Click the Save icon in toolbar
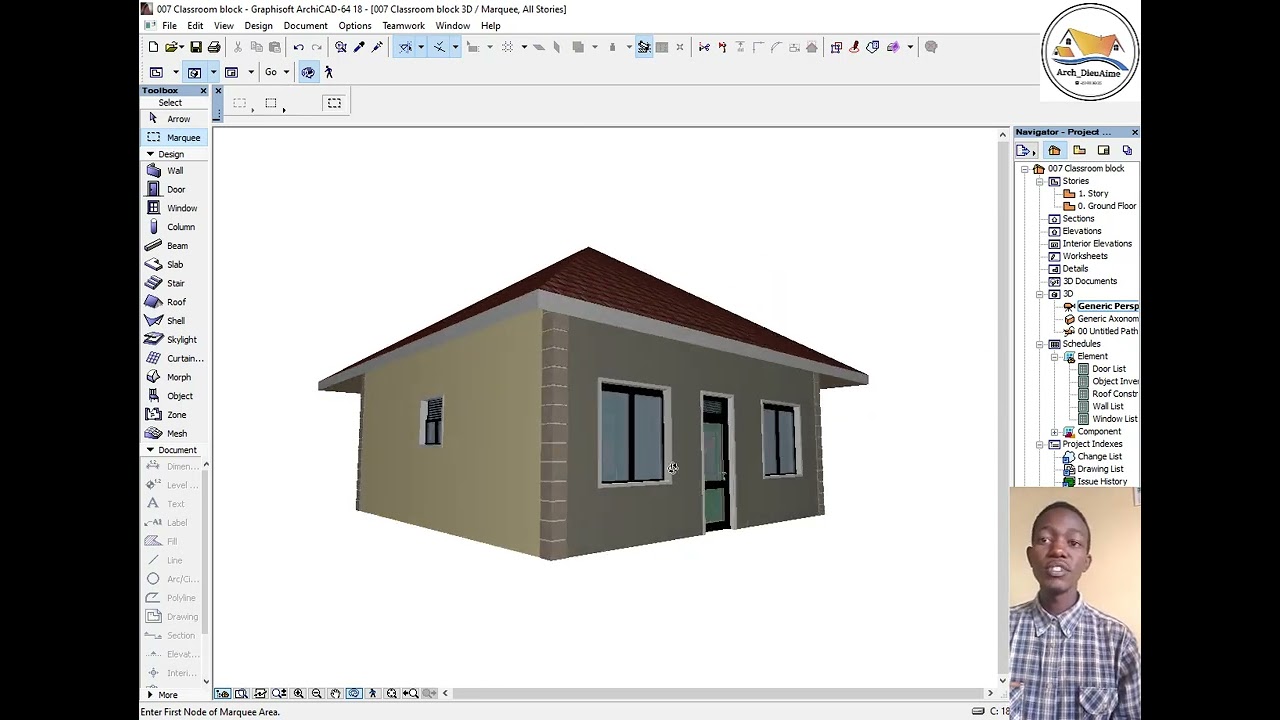The image size is (1280, 720). tap(196, 47)
